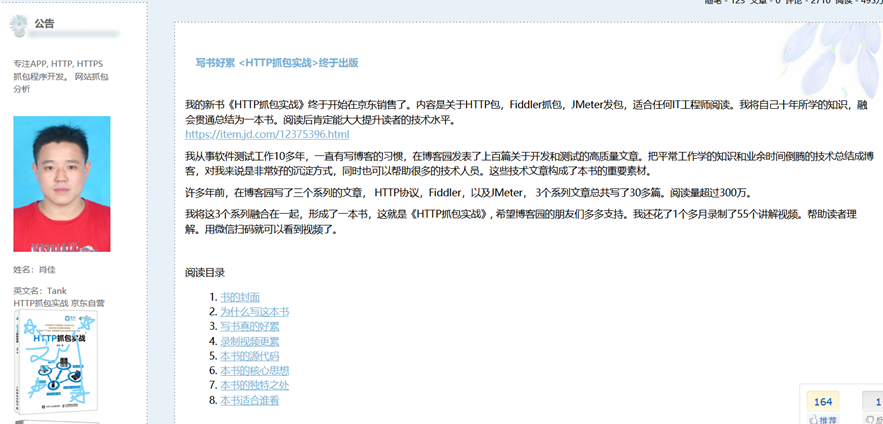883x424 pixels.
Task: Select the 公告 sidebar heading
Action: pos(44,24)
